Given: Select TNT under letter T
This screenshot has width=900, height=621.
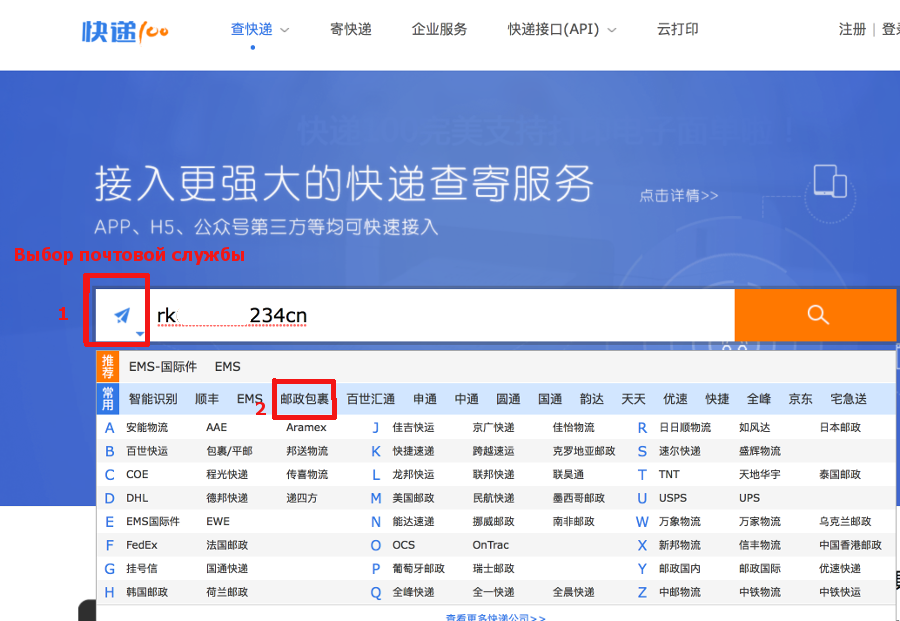Looking at the screenshot, I should pos(669,475).
